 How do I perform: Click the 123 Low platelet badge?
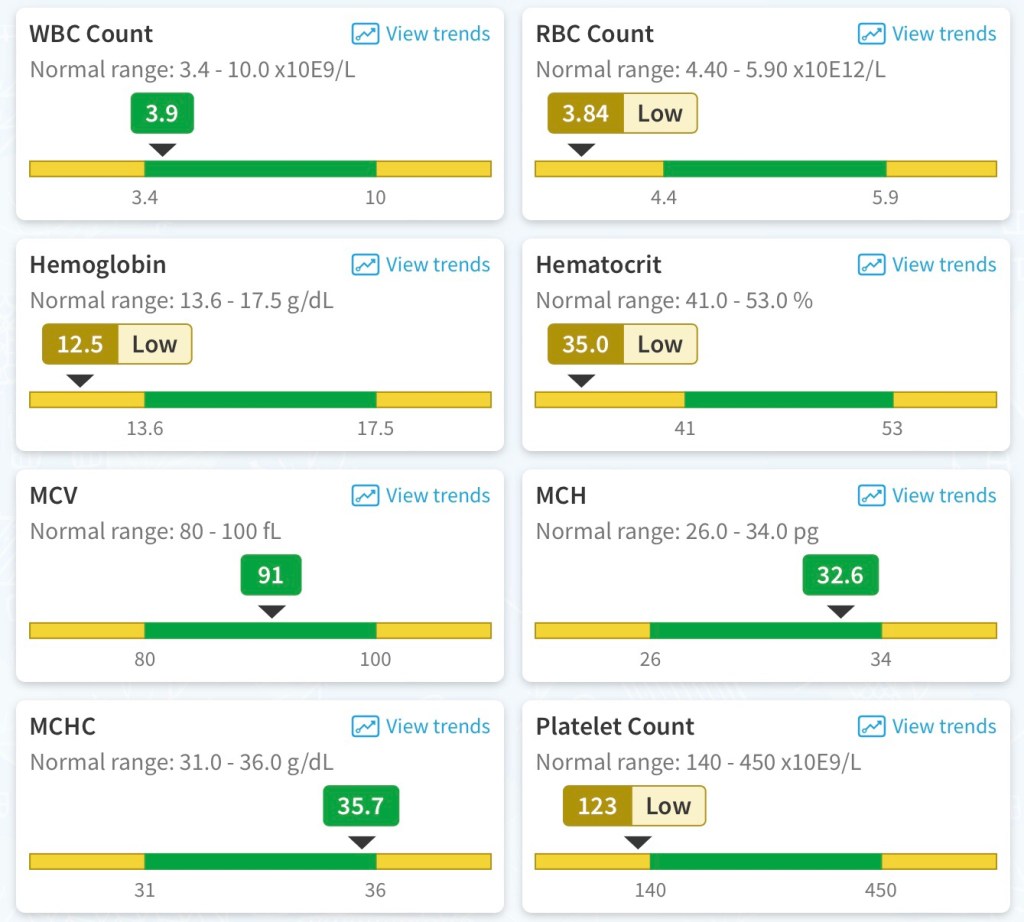coord(634,806)
